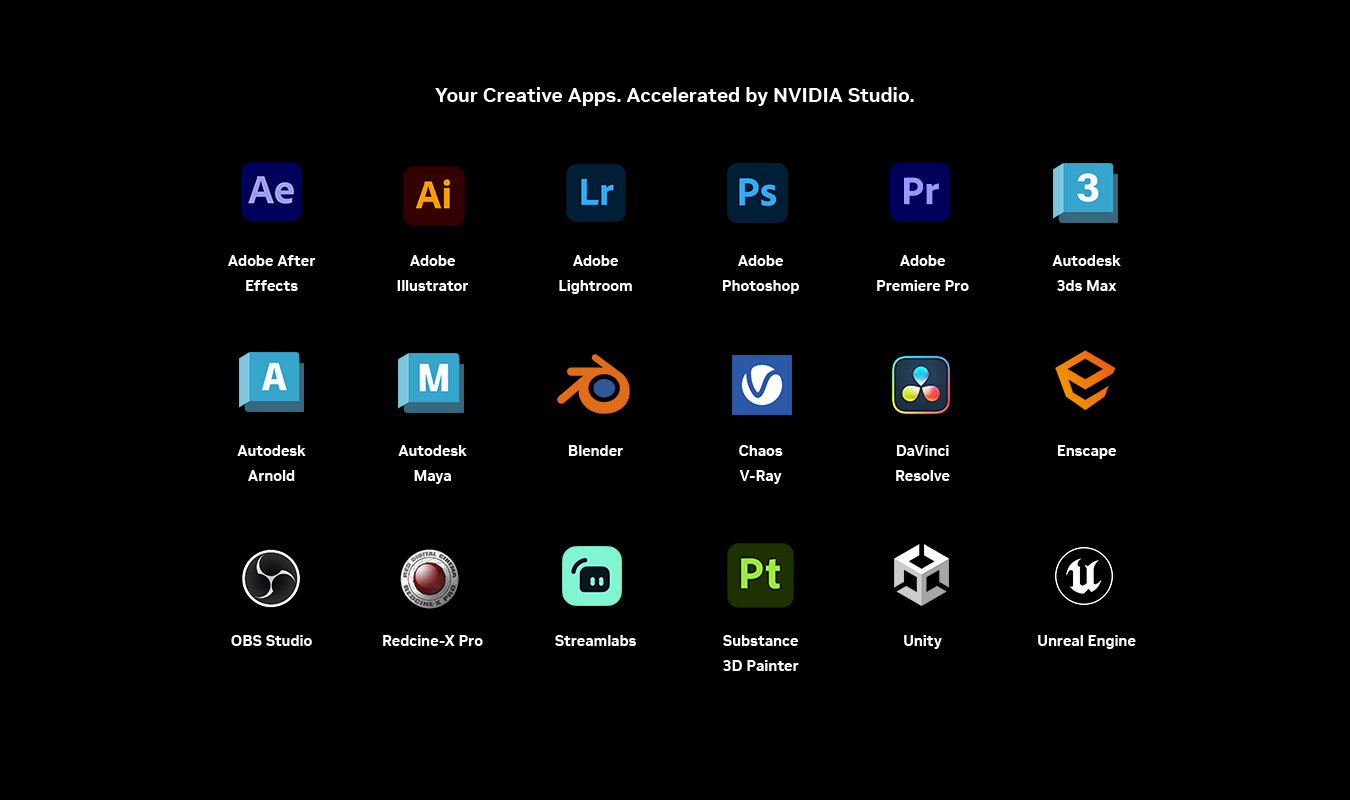The width and height of the screenshot is (1350, 800).
Task: Select the Autodesk Maya icon
Action: [431, 381]
